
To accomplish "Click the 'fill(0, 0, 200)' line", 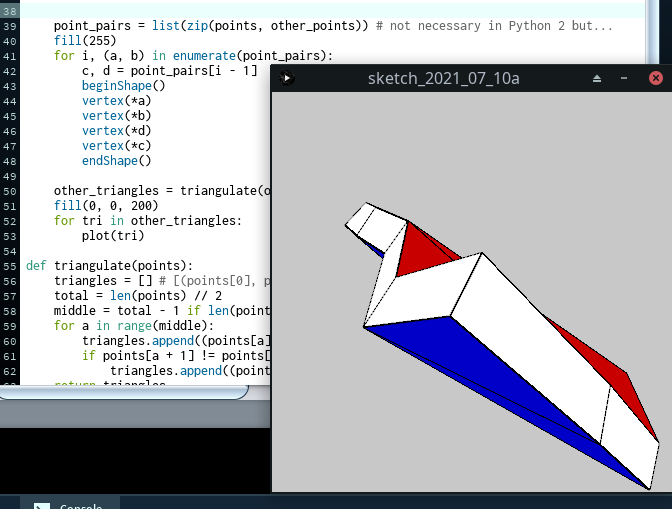I will pos(106,206).
